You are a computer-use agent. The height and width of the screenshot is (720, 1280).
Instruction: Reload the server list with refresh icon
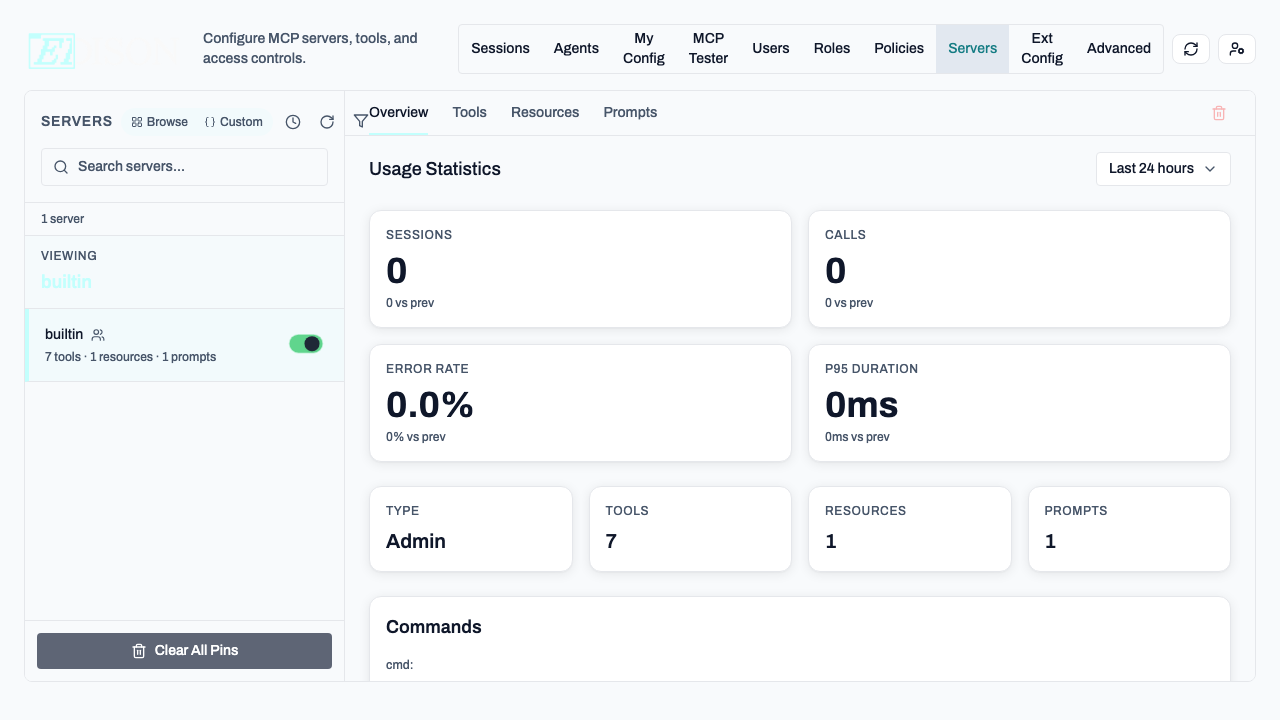(x=327, y=122)
